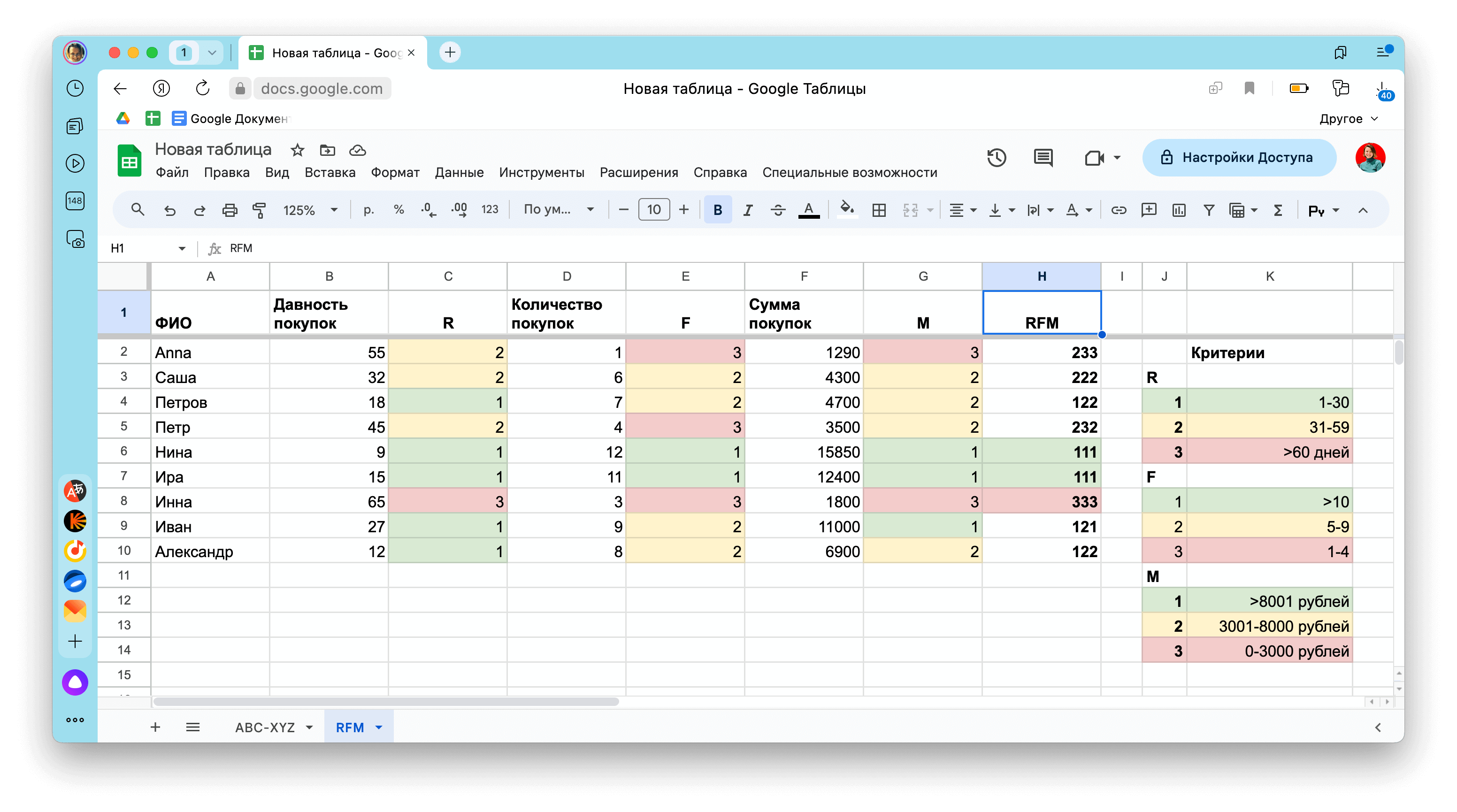This screenshot has height=812, width=1457.
Task: Open the Данные menu
Action: [x=459, y=172]
